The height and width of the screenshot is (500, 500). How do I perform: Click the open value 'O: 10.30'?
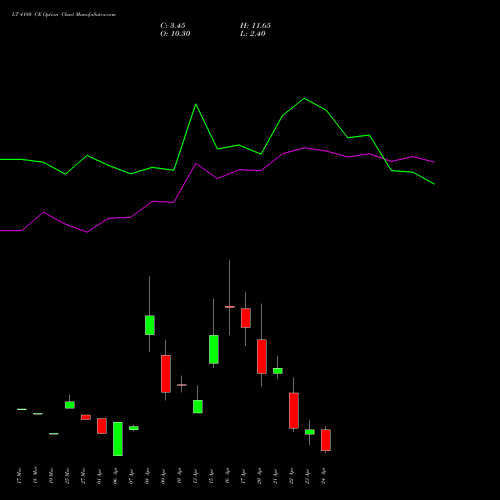coord(175,34)
